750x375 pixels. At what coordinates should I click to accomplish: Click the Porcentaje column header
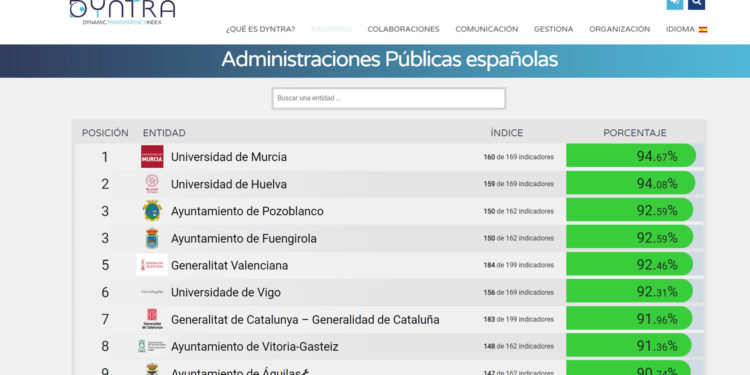click(x=635, y=133)
